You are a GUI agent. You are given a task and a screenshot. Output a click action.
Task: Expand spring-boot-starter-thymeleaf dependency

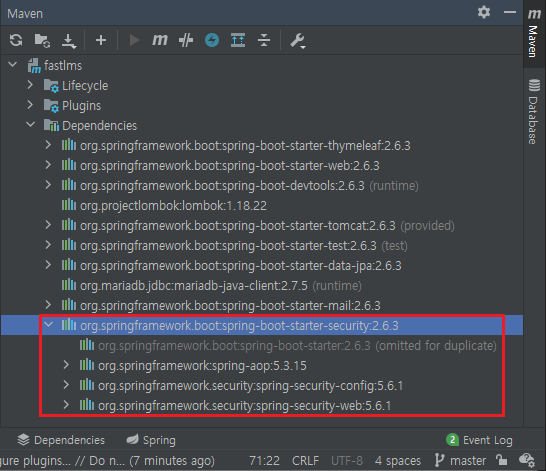click(48, 145)
